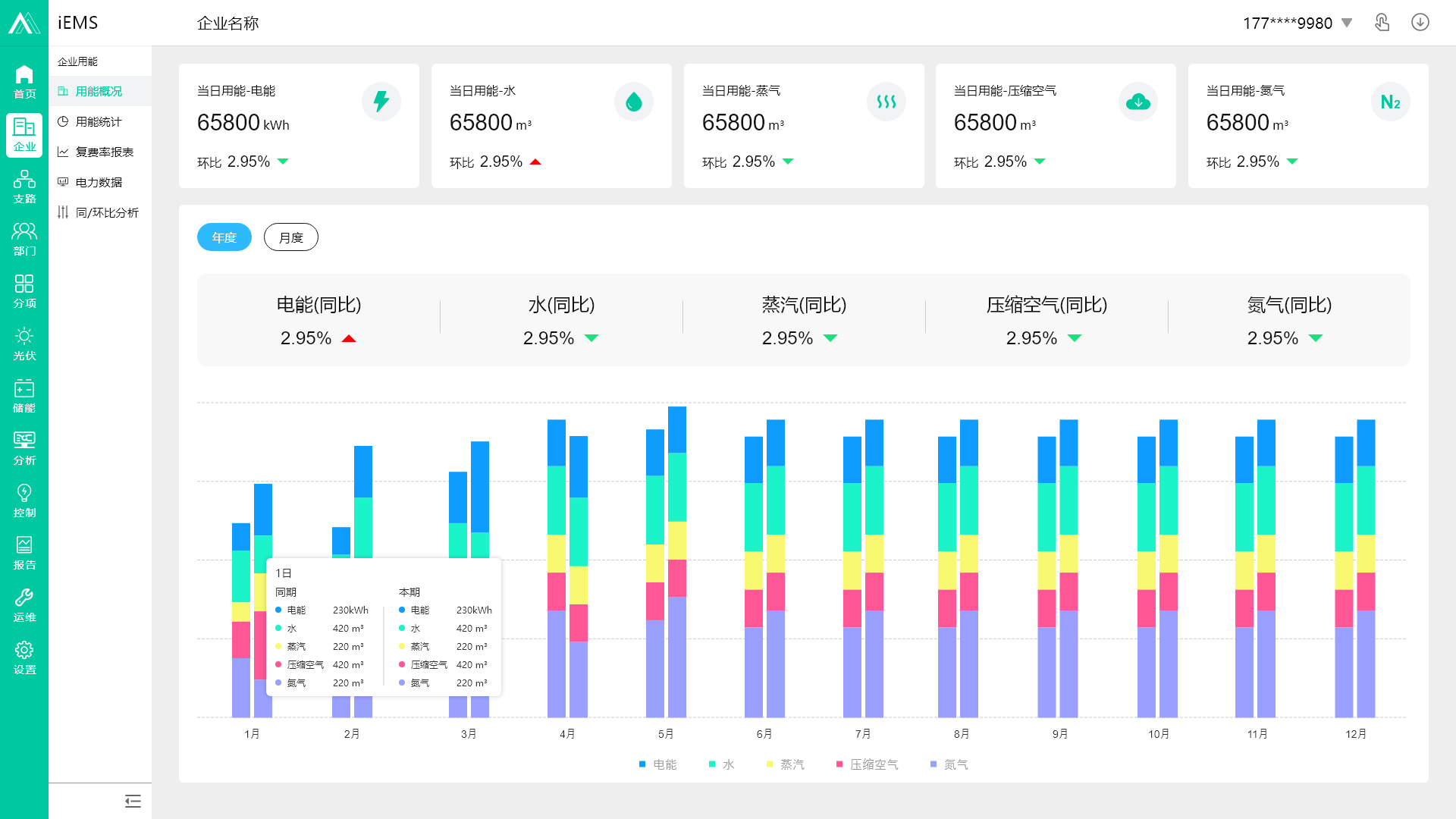Click 65800 kWh value on 电能 card

pos(243,123)
